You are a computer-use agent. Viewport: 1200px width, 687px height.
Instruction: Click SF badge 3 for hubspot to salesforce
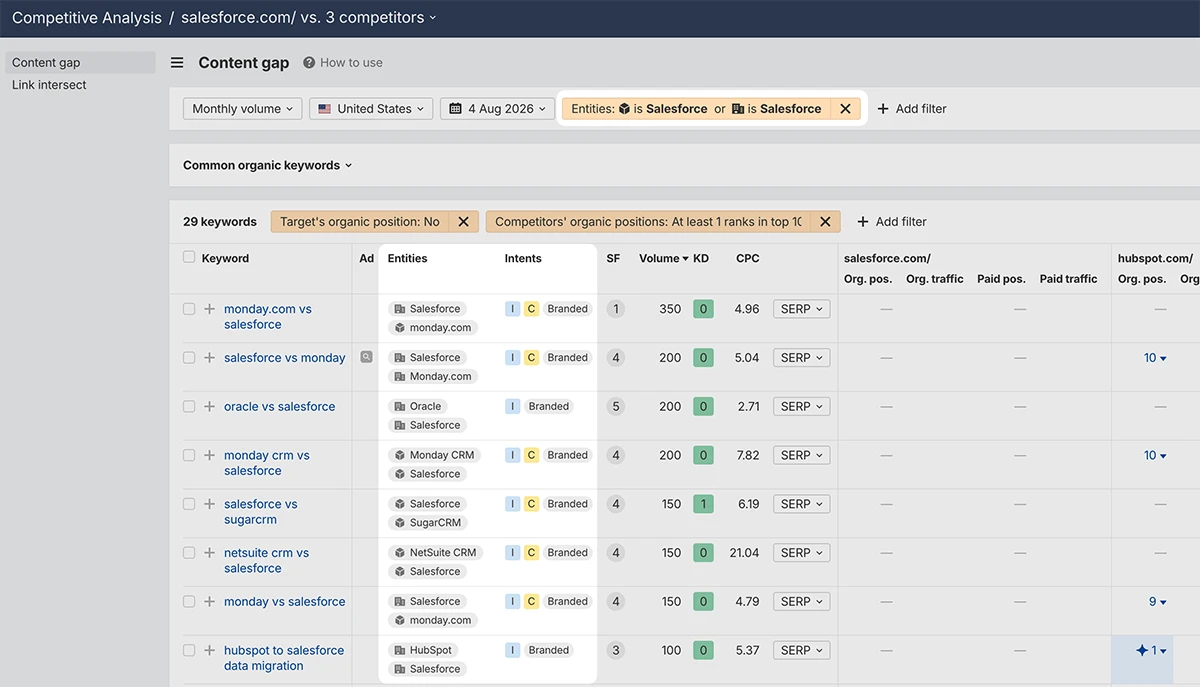tap(615, 650)
